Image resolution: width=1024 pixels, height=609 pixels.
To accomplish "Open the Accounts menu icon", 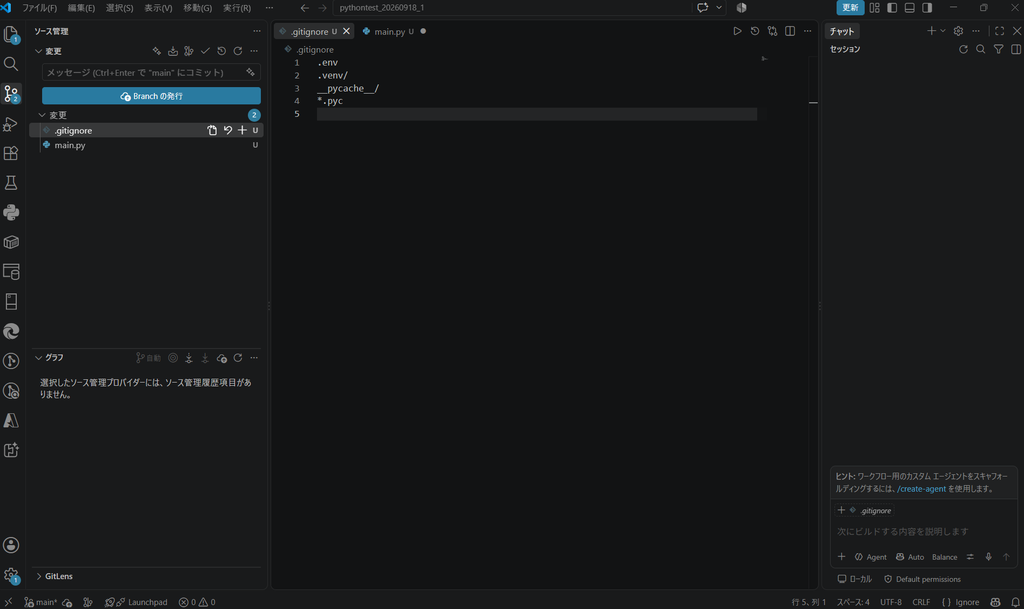I will point(11,545).
